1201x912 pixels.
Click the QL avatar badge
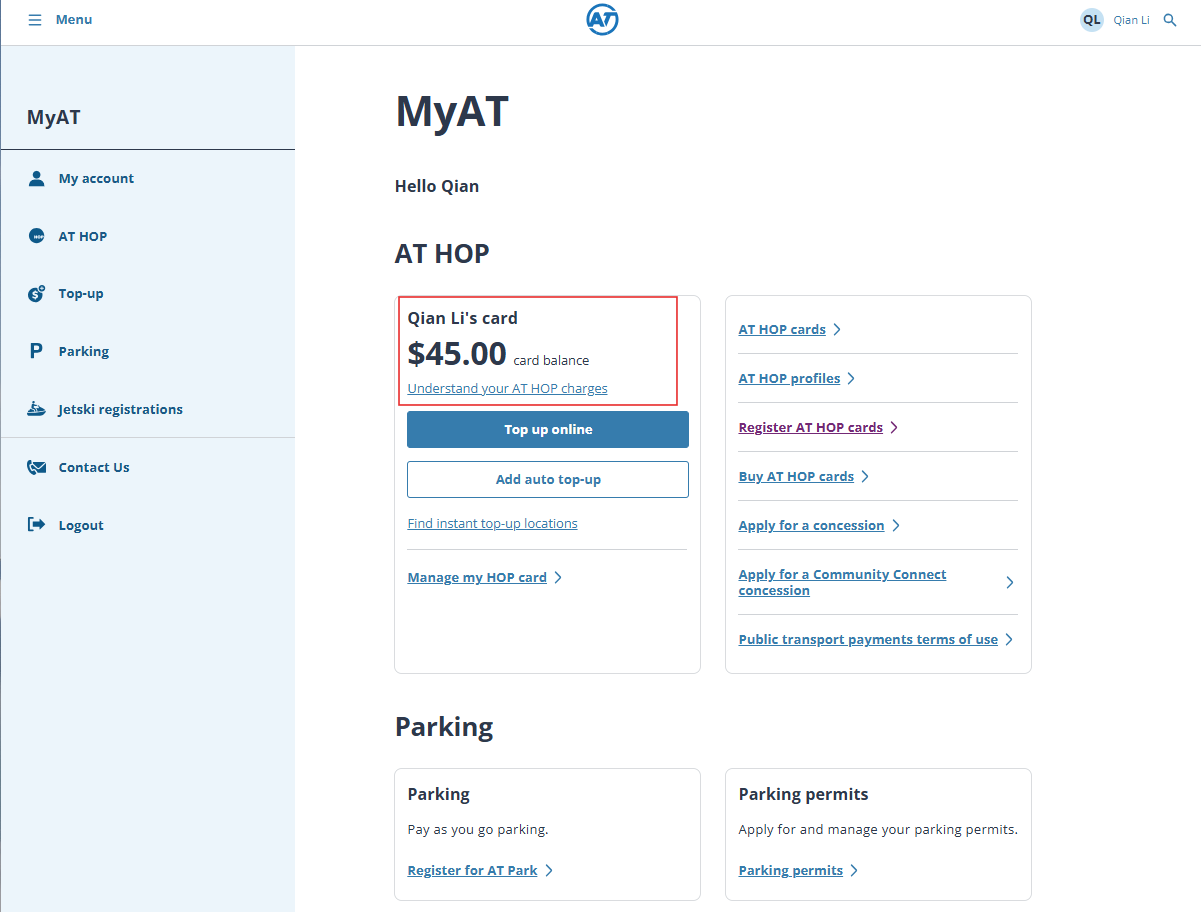[x=1091, y=20]
